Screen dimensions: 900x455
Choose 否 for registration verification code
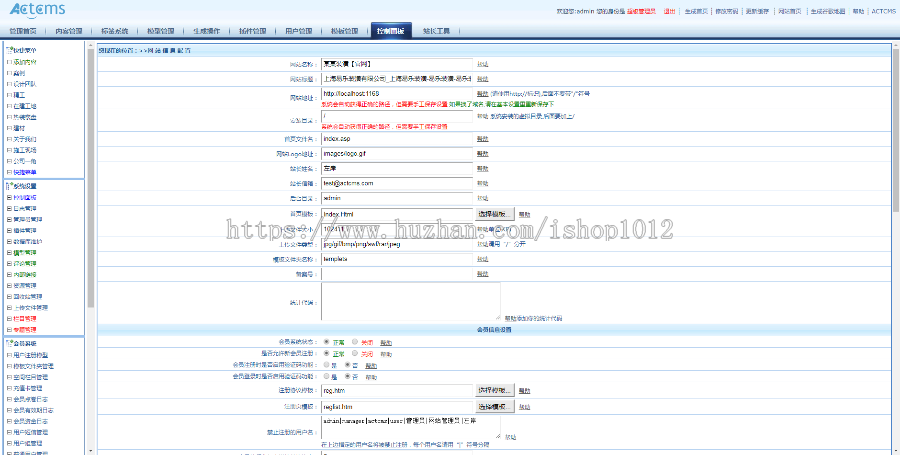point(348,365)
